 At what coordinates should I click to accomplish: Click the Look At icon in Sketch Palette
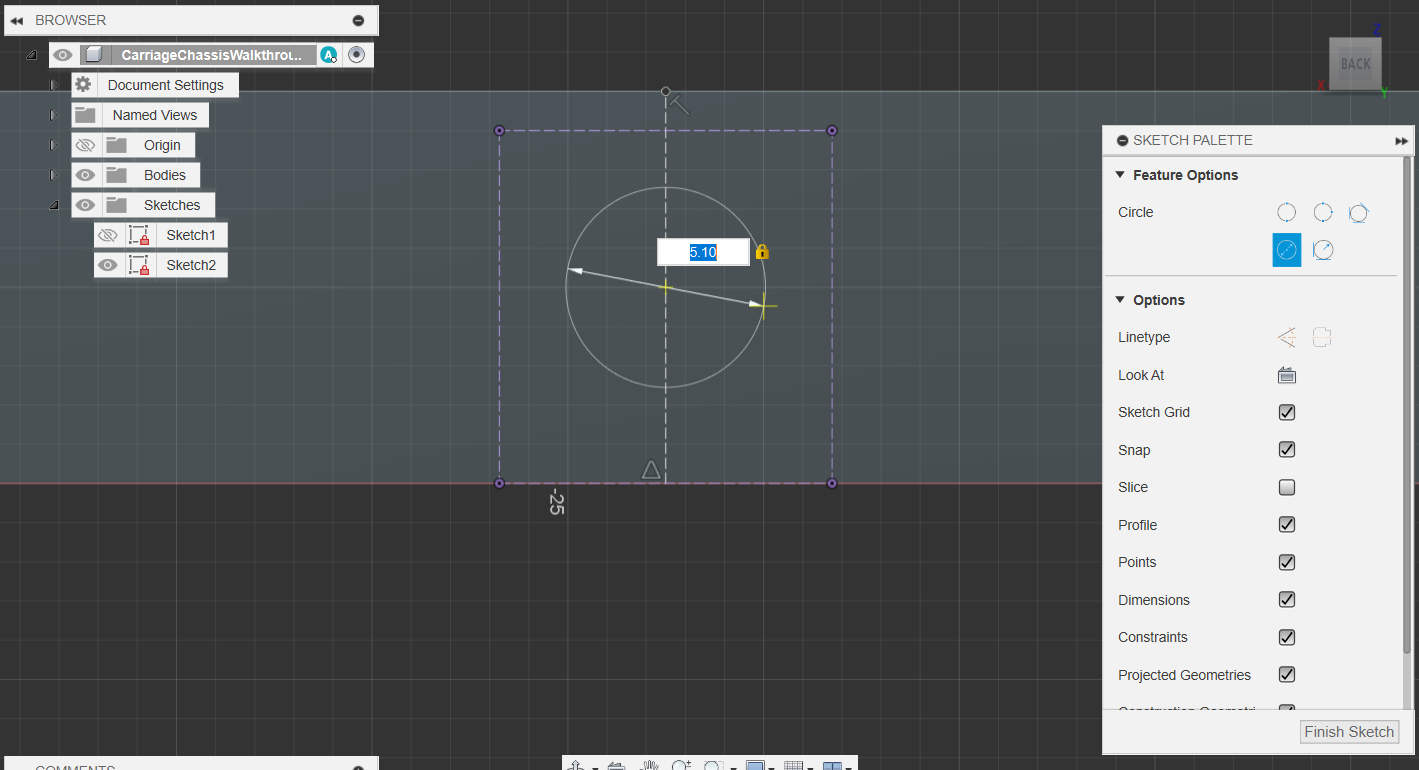1287,375
